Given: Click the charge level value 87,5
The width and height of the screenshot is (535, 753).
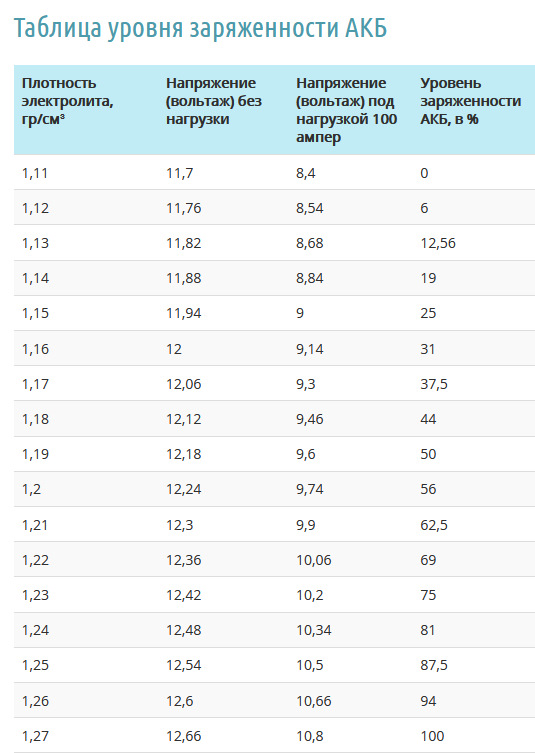Looking at the screenshot, I should (434, 665).
